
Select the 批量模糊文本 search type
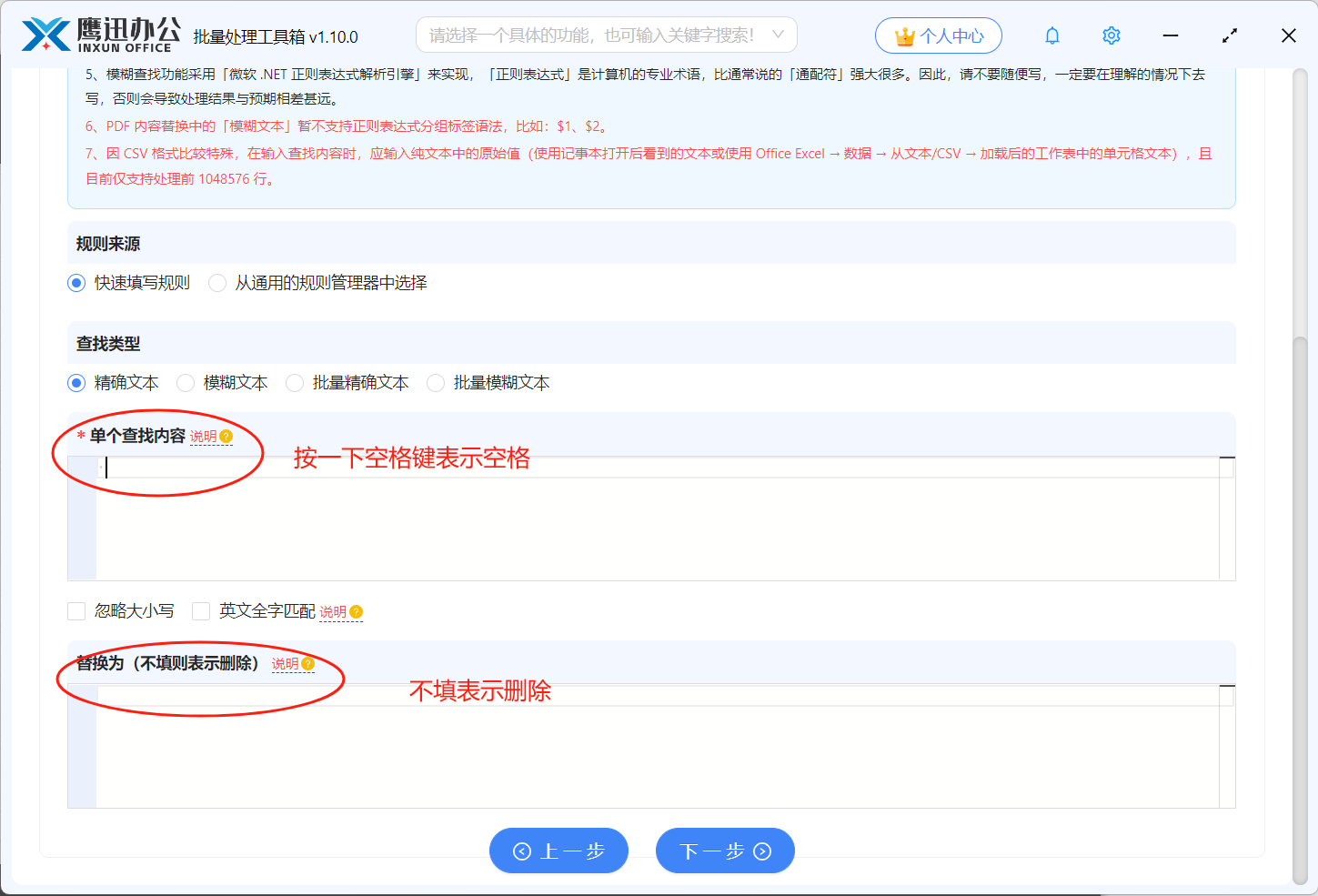[435, 383]
